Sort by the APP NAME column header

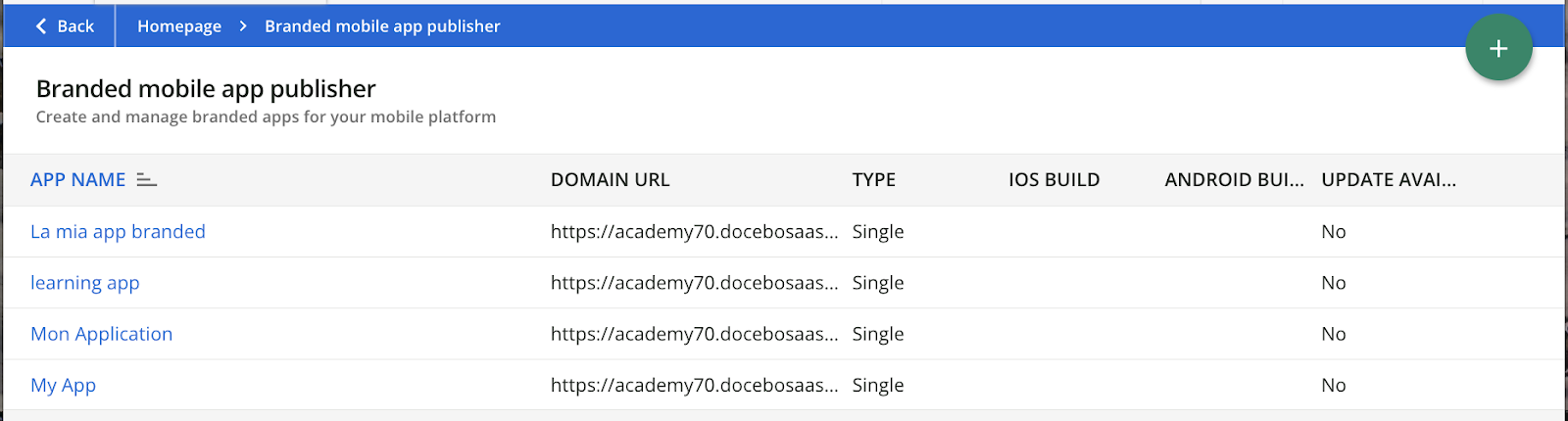click(x=78, y=180)
